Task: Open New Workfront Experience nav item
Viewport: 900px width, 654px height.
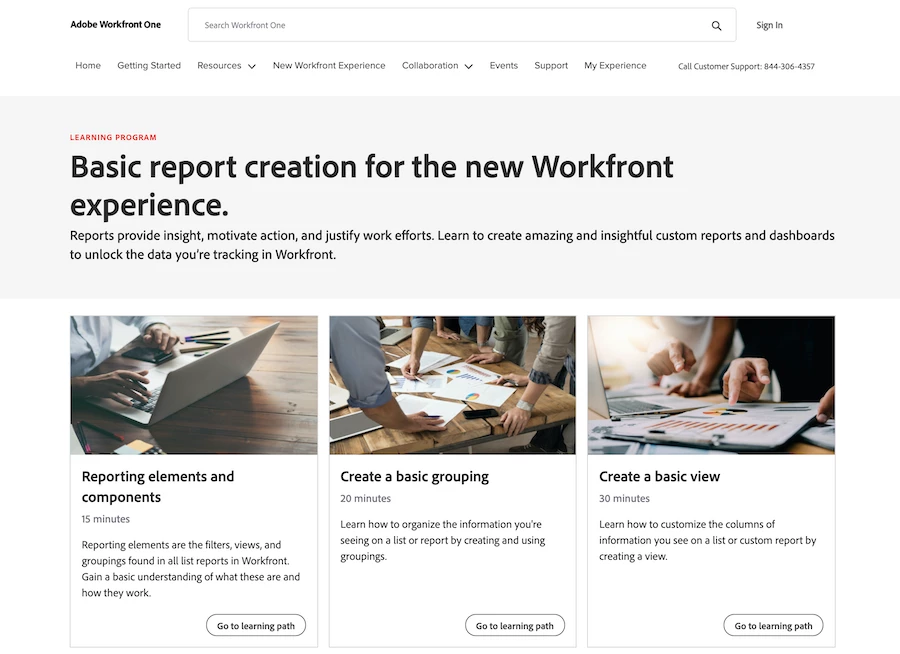Action: coord(329,65)
